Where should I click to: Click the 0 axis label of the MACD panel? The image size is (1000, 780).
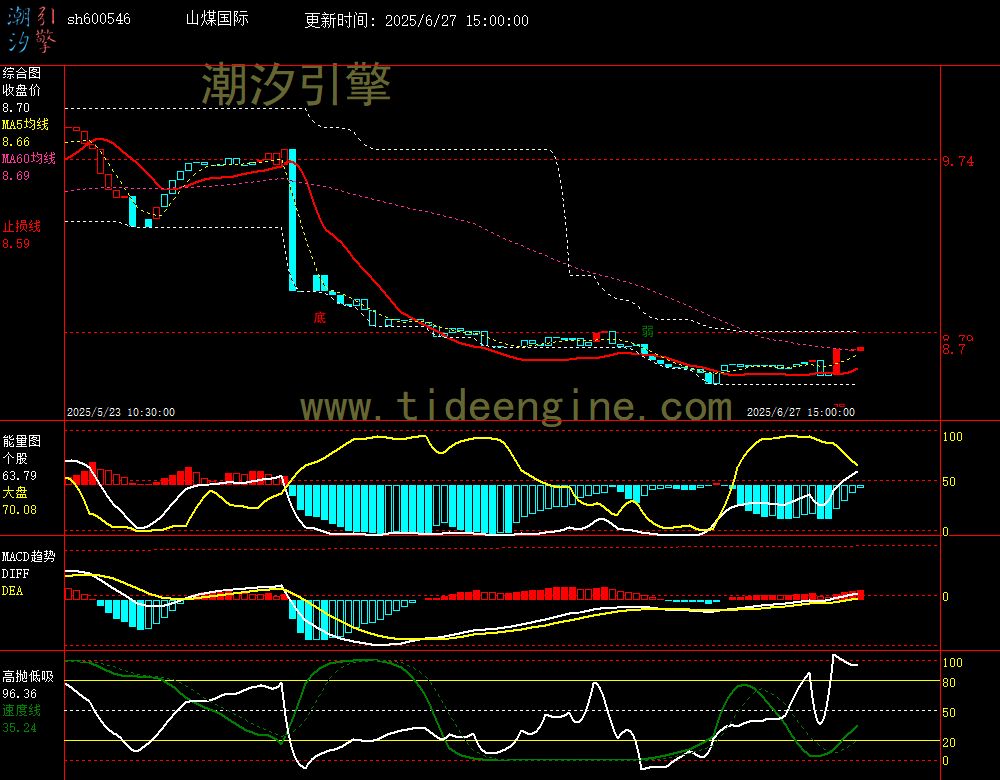coord(946,596)
